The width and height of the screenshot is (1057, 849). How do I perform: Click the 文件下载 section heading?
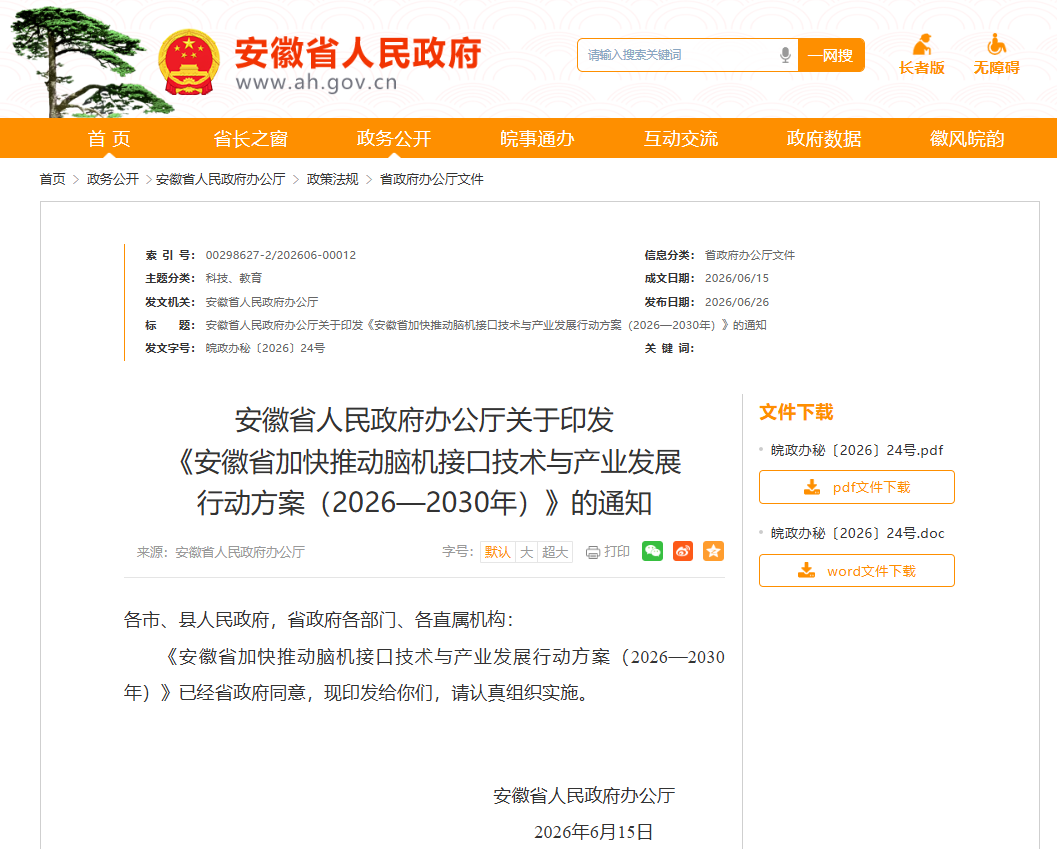(x=796, y=412)
